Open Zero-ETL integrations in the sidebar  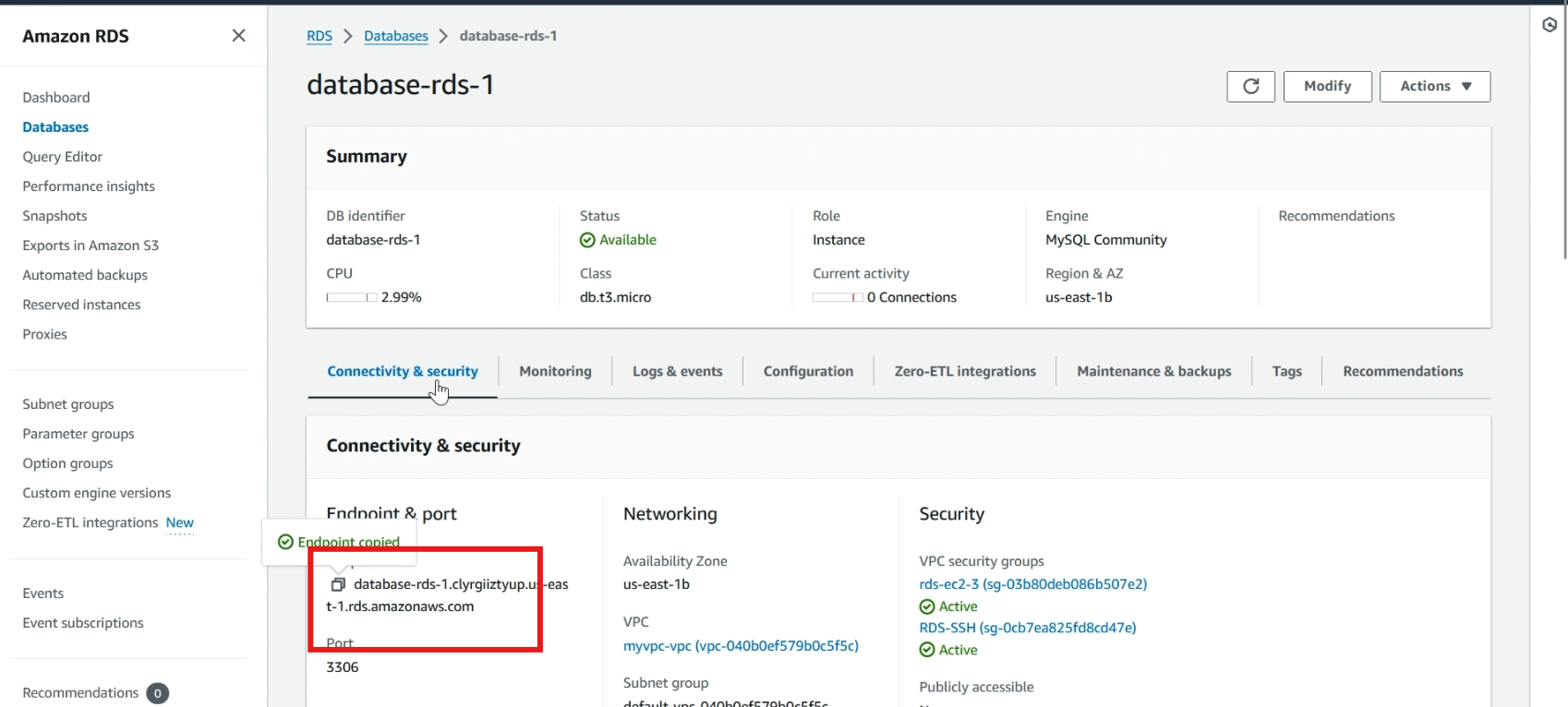coord(90,521)
